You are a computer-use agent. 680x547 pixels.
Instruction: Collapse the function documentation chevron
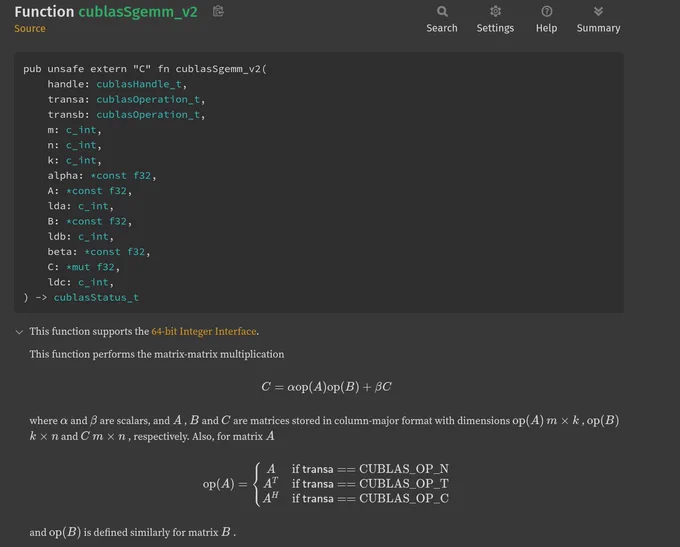pyautogui.click(x=19, y=332)
